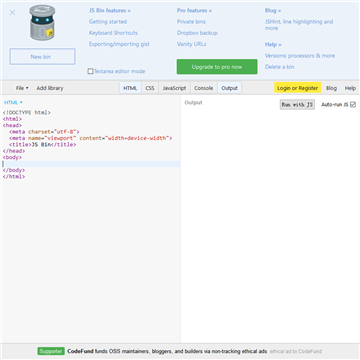Toggle the Output panel tab
This screenshot has width=360, height=360.
[229, 88]
